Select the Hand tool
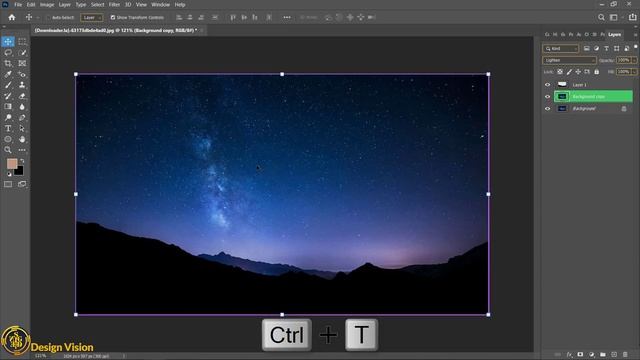 click(22, 139)
